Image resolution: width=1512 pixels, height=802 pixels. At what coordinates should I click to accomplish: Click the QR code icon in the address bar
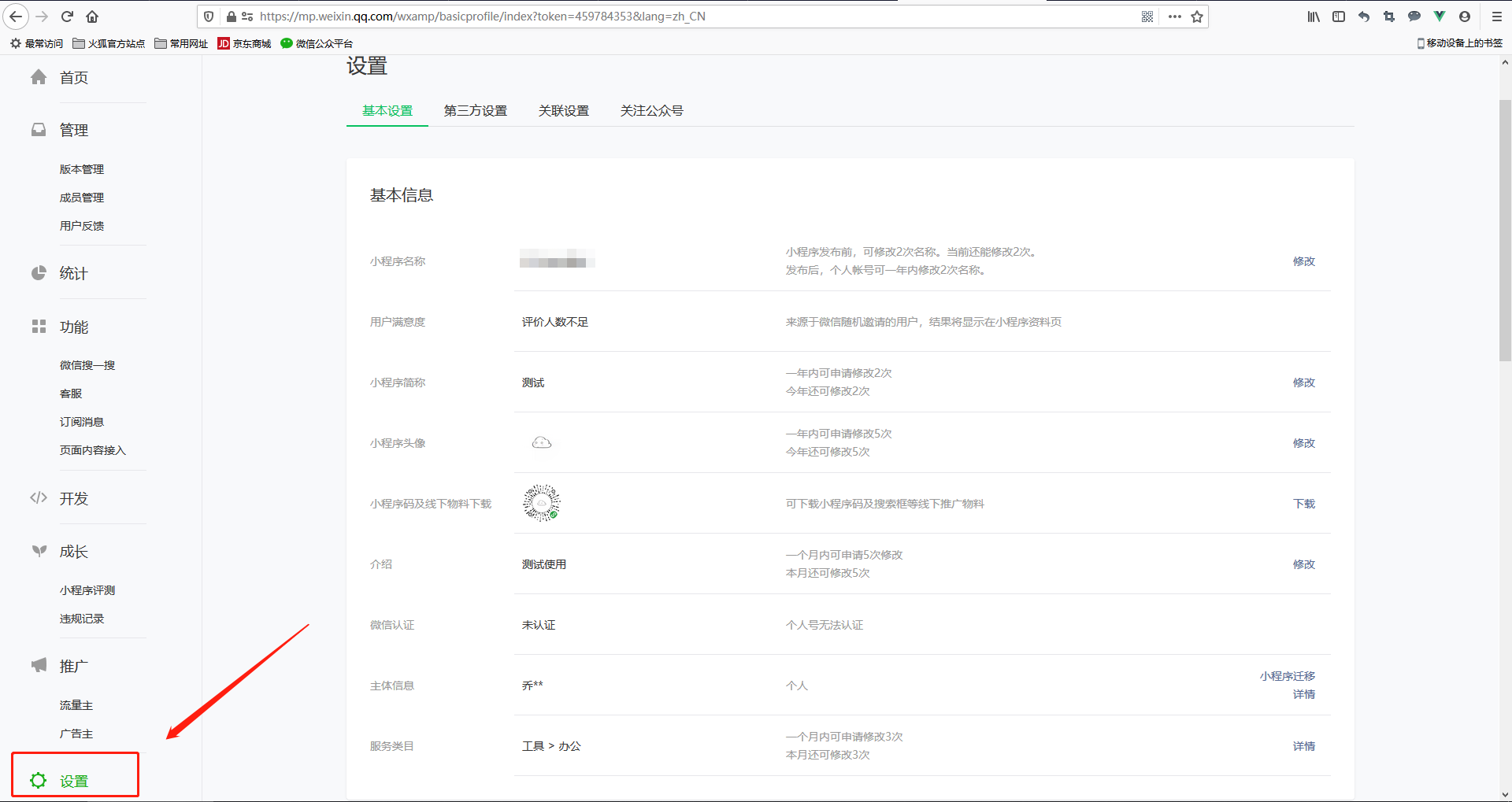[1147, 17]
